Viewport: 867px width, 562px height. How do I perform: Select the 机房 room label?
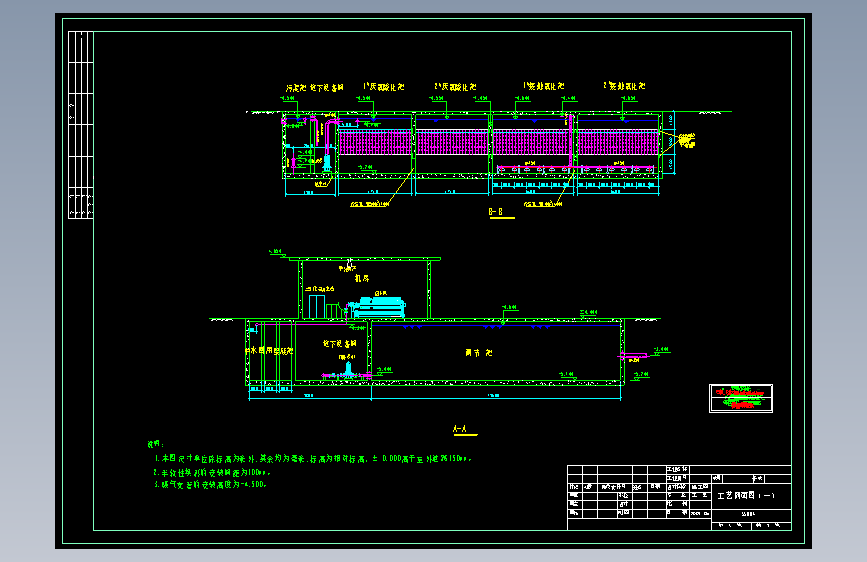click(x=362, y=278)
